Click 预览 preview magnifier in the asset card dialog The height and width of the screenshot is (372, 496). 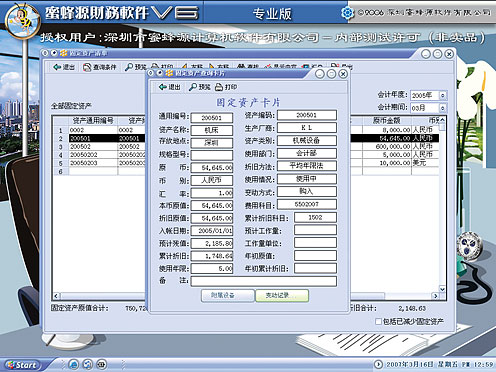point(199,87)
